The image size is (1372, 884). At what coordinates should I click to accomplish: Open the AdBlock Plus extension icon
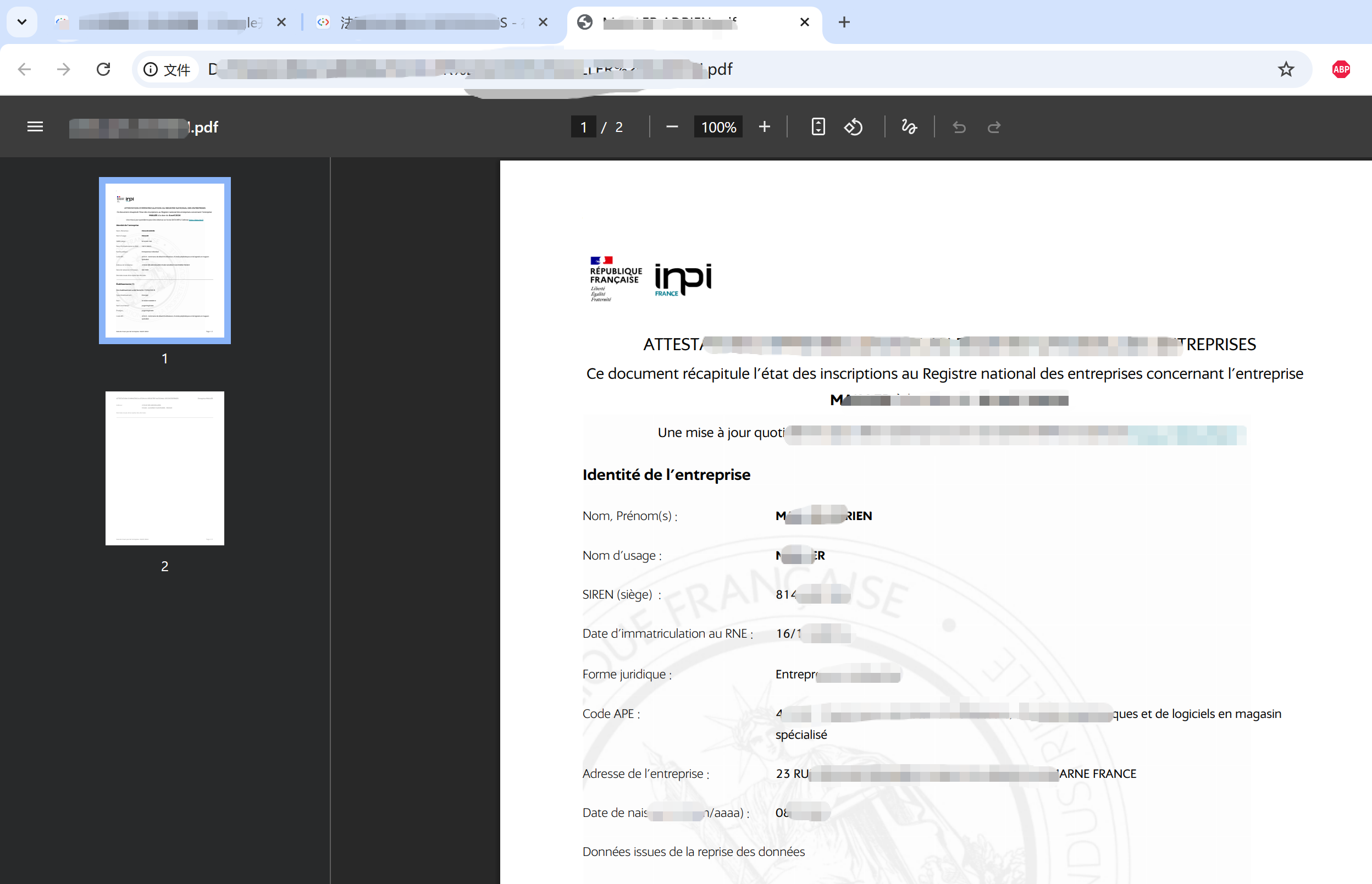(1341, 69)
